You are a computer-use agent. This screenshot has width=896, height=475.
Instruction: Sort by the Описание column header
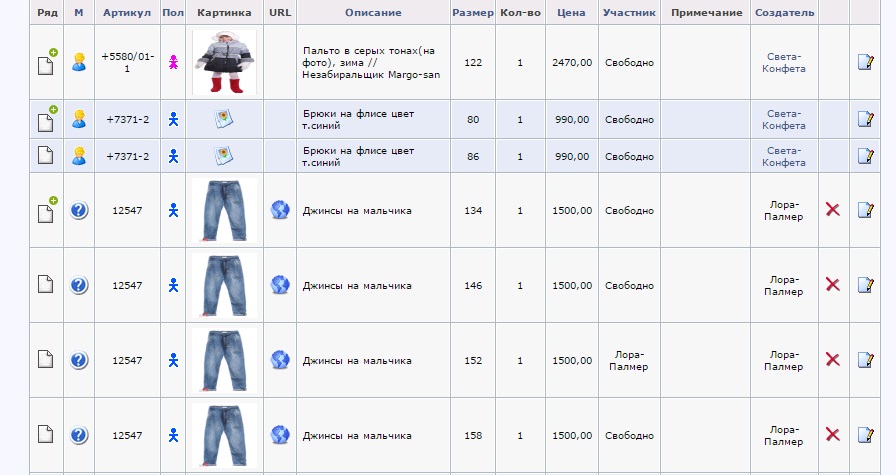coord(373,13)
